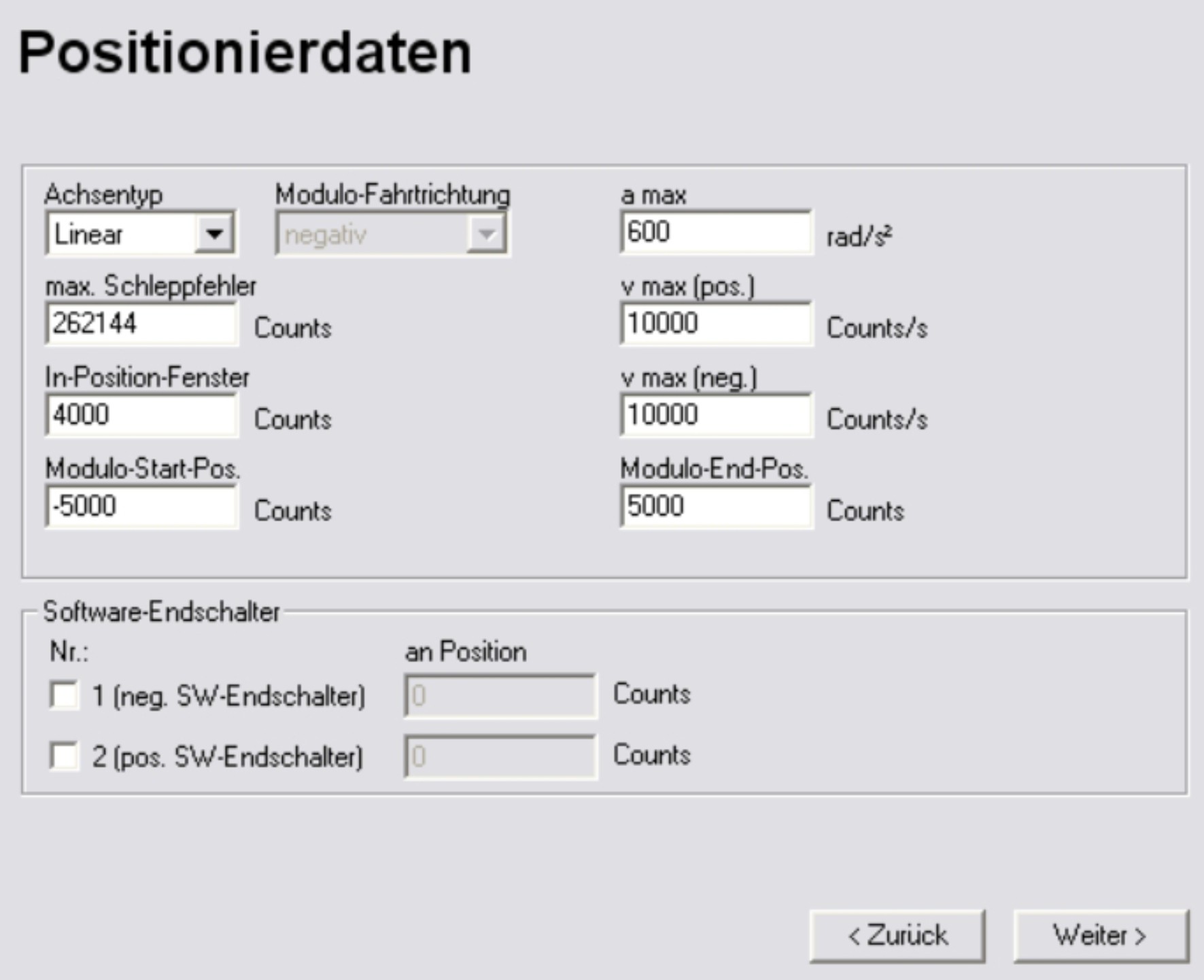
Task: Click the Linear axis type combo box
Action: (122, 234)
